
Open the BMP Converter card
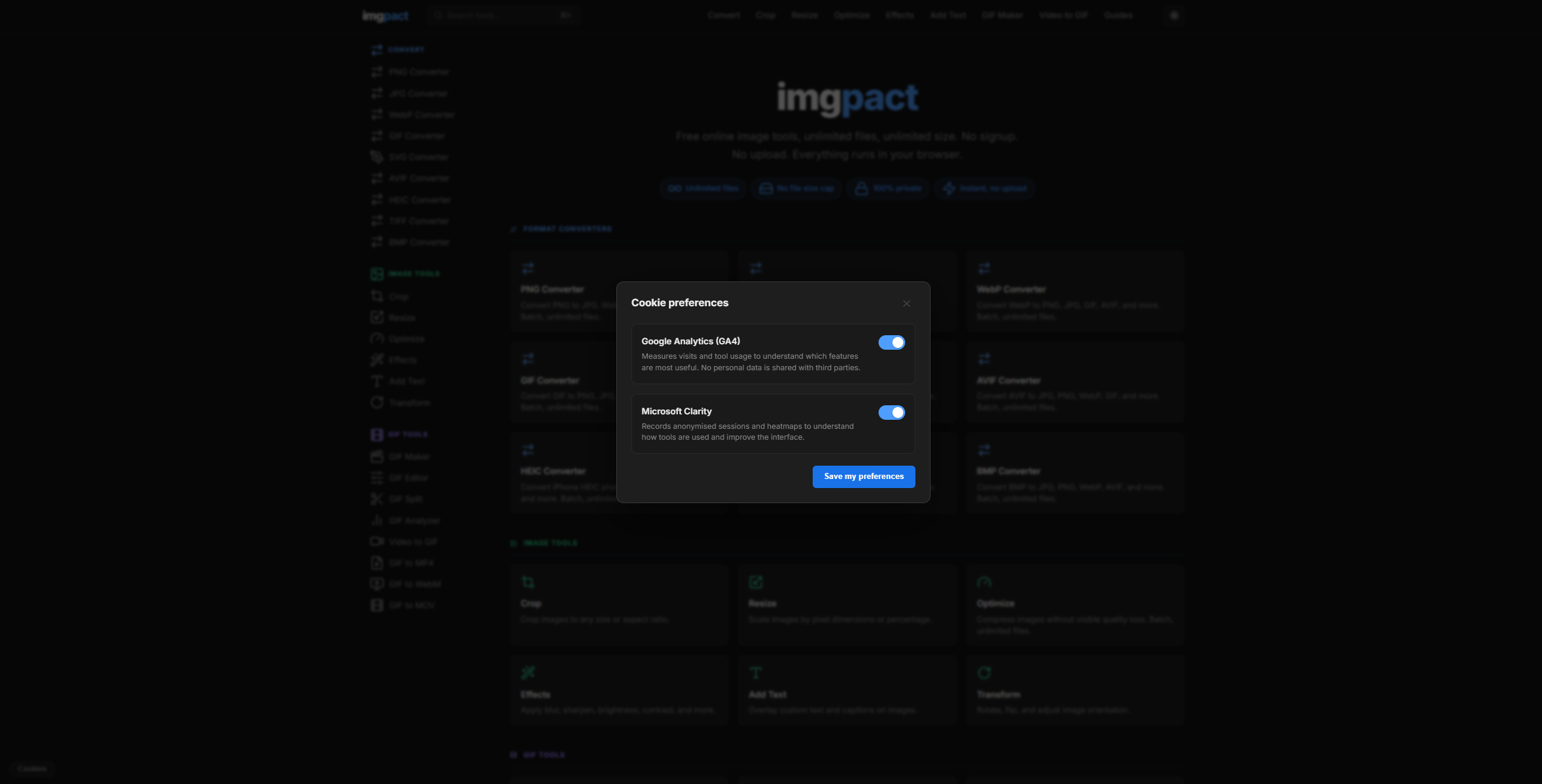[1074, 473]
